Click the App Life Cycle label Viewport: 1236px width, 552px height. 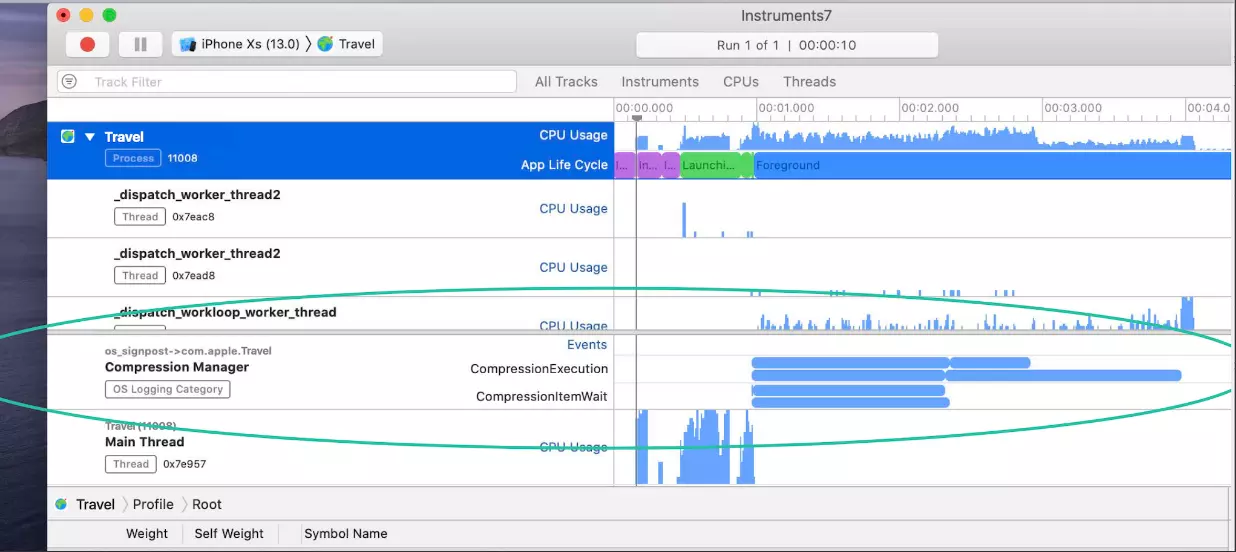(x=564, y=165)
